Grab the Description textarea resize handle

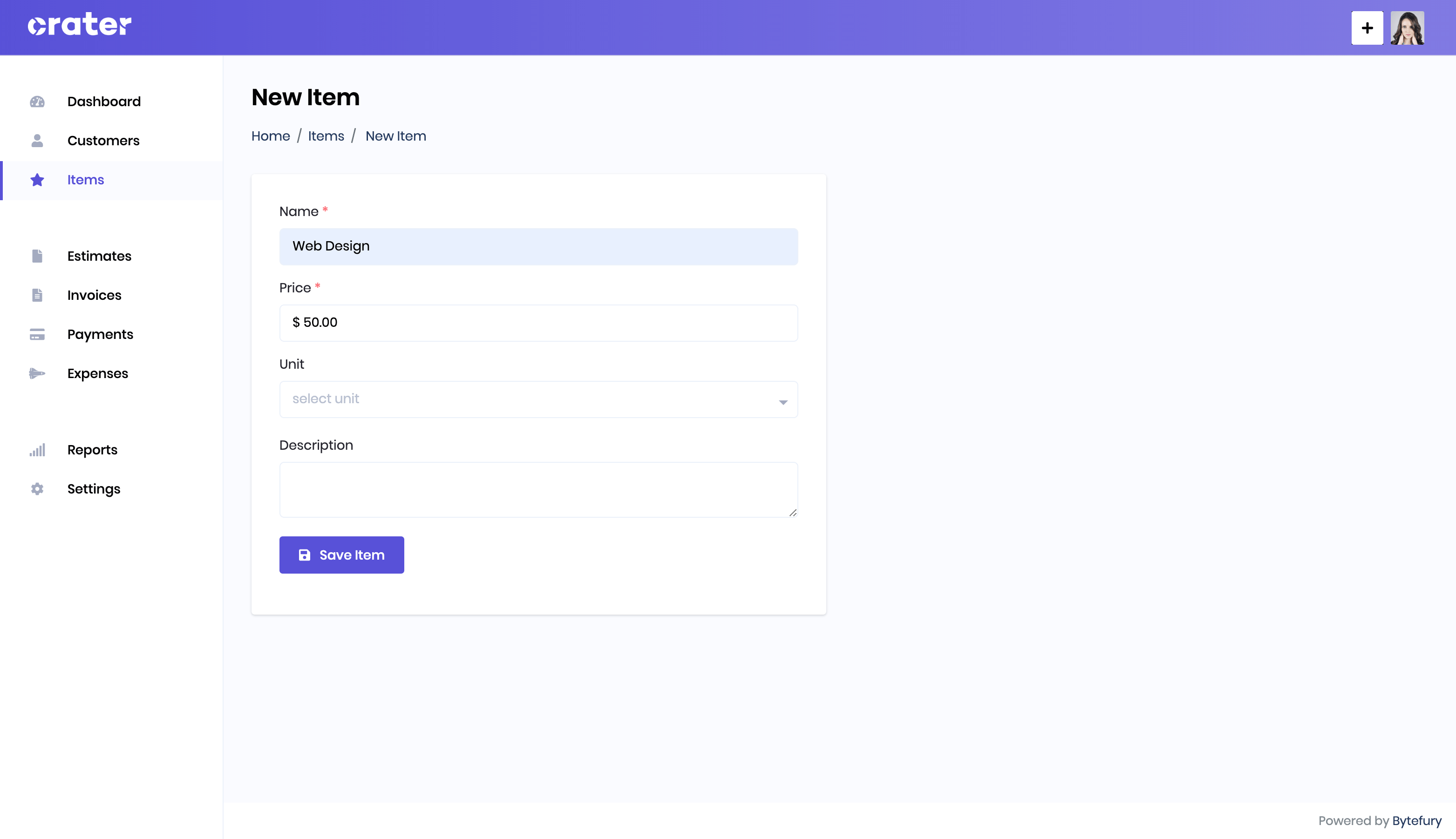[793, 512]
